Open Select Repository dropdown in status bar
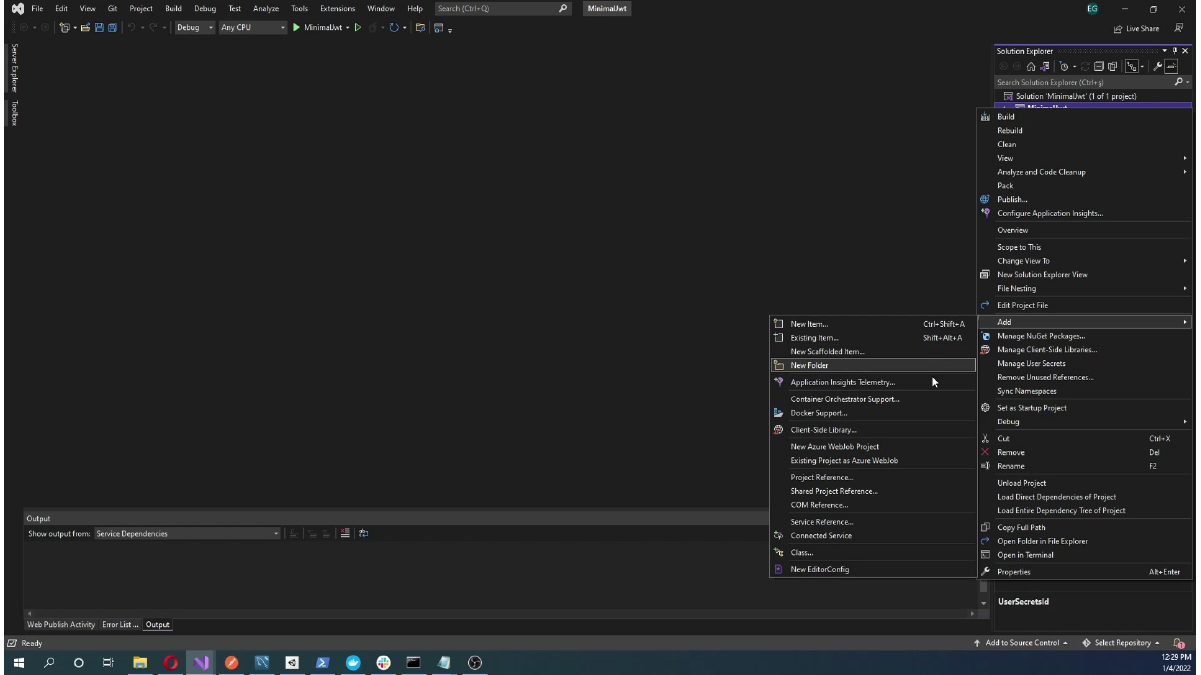This screenshot has height=675, width=1201. [x=1121, y=643]
